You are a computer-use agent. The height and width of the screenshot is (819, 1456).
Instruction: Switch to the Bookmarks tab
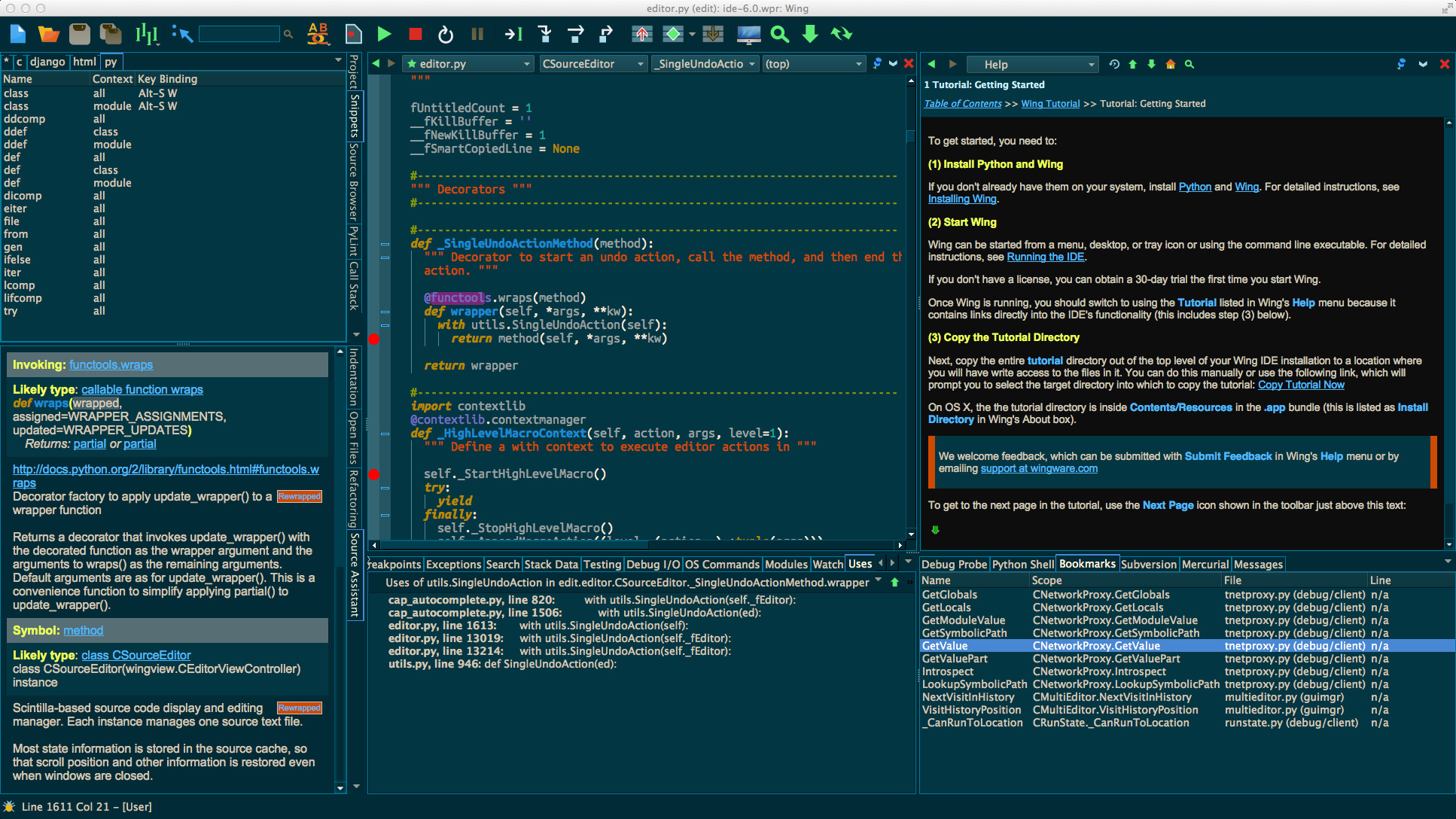click(1086, 564)
